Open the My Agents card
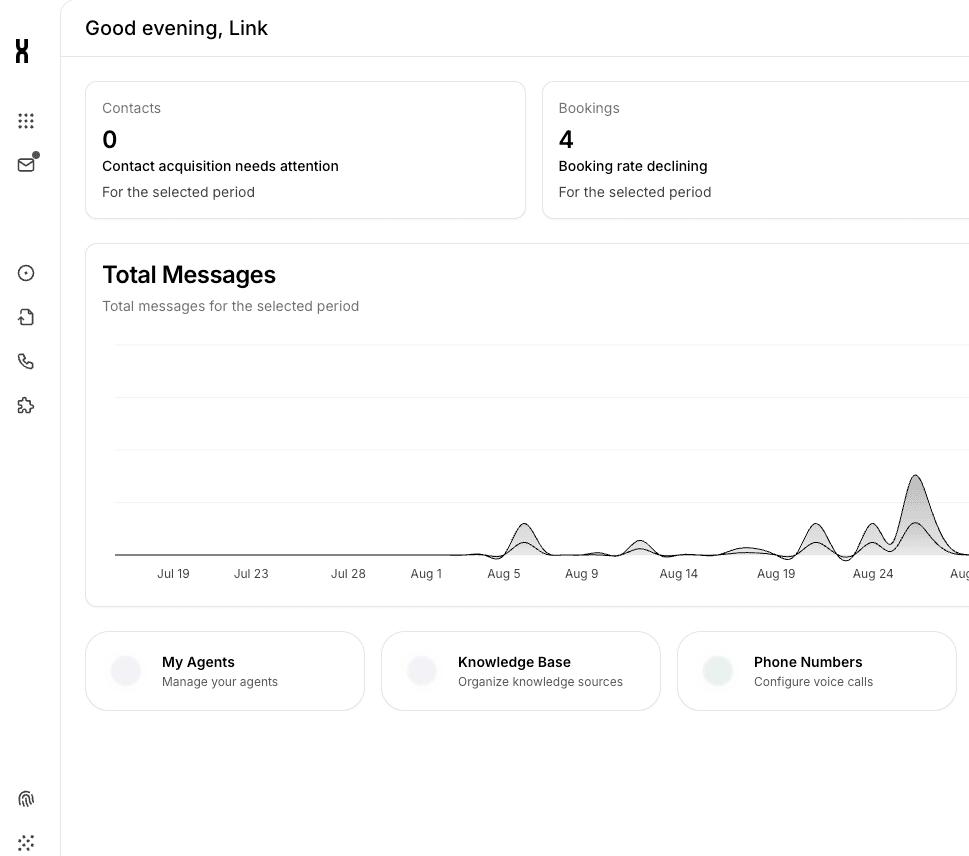The width and height of the screenshot is (969, 856). coord(225,671)
